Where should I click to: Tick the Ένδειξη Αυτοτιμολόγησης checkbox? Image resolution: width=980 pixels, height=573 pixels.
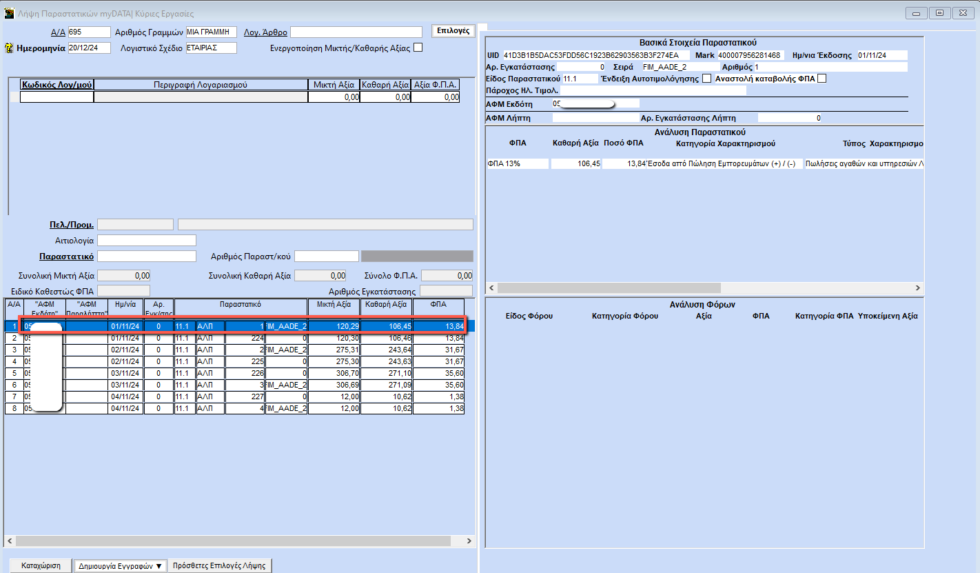[707, 78]
